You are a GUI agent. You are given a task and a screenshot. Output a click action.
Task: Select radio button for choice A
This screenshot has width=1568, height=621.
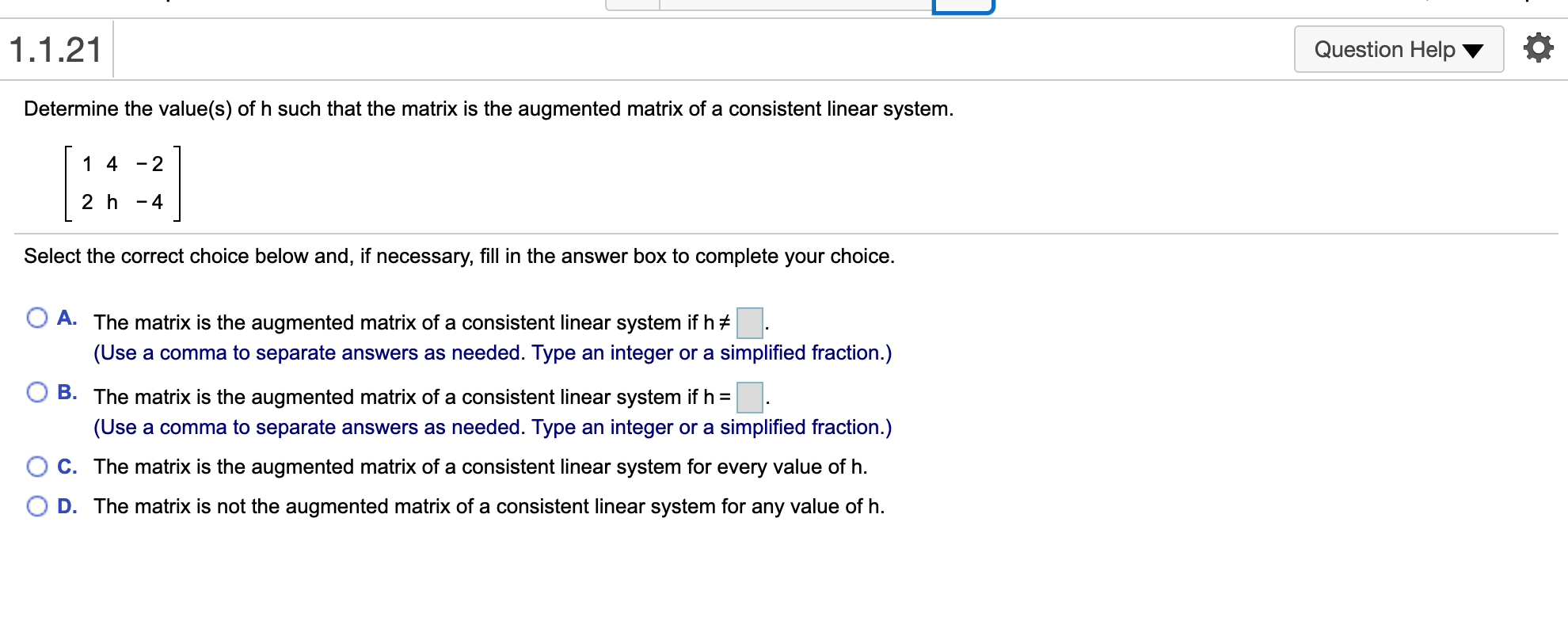37,317
